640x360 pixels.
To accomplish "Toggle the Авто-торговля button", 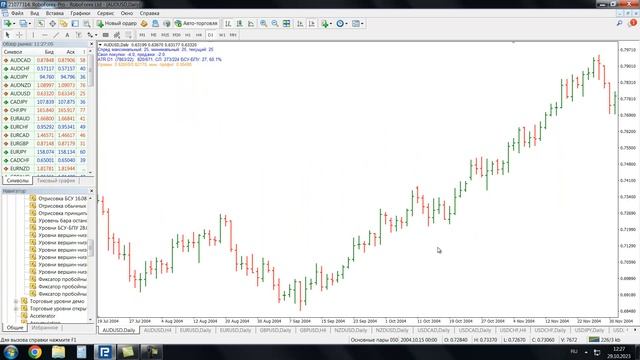I will (x=196, y=24).
